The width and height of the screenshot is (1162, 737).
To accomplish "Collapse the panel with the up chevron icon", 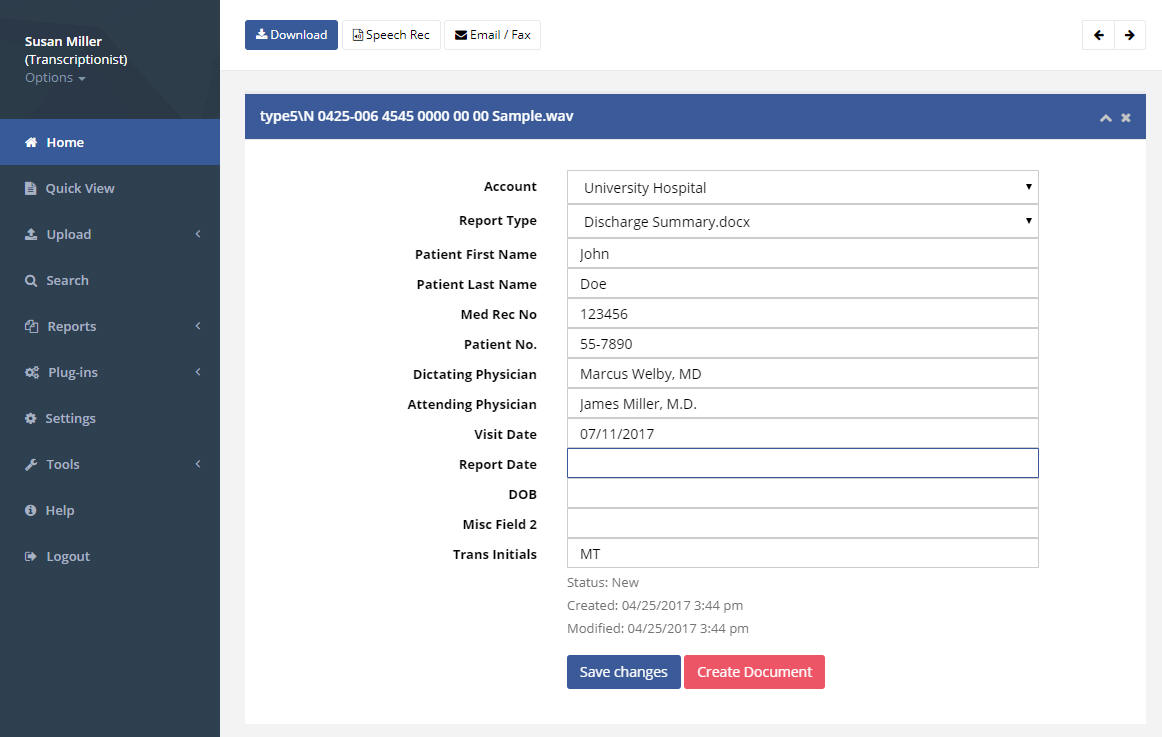I will [x=1106, y=118].
